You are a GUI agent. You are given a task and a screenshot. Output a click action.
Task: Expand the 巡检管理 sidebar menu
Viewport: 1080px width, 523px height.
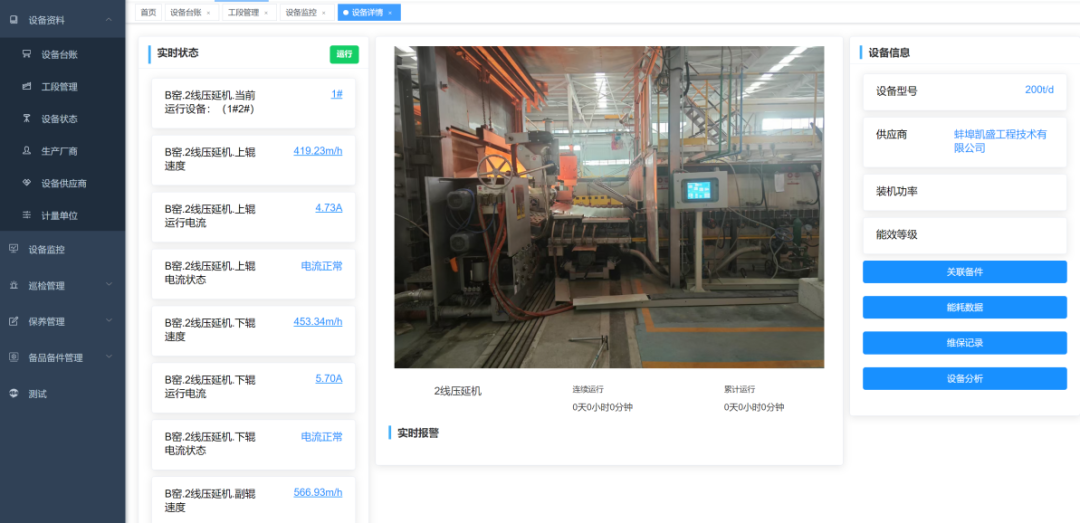(x=108, y=285)
